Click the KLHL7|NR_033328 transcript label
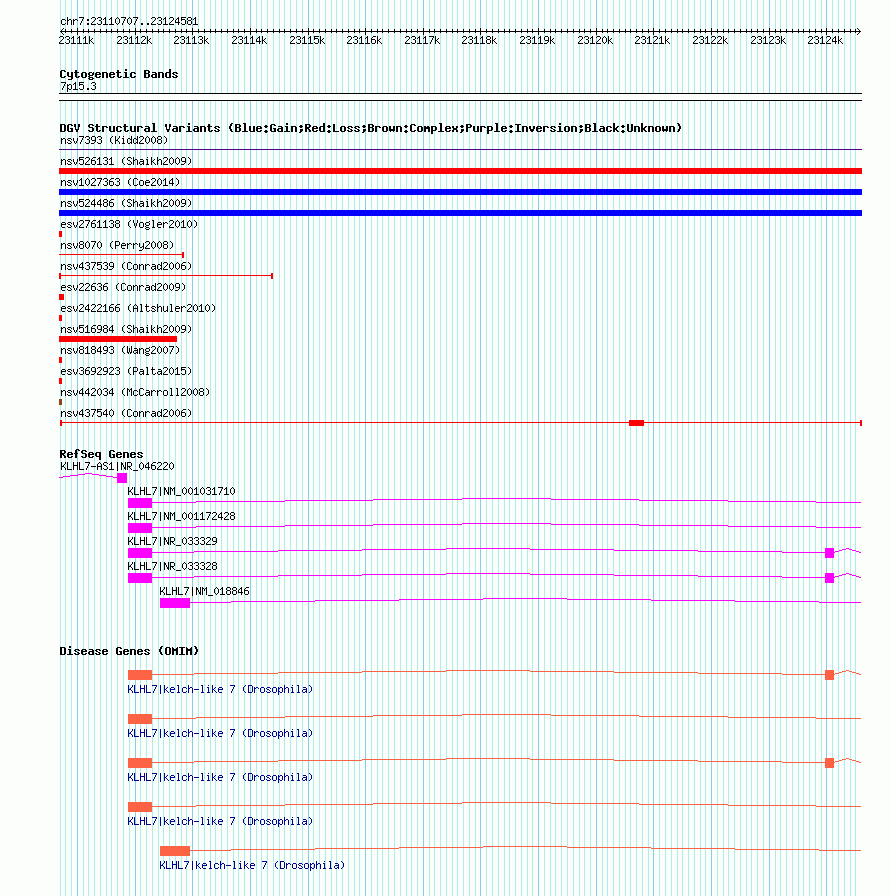Image resolution: width=890 pixels, height=896 pixels. (173, 566)
